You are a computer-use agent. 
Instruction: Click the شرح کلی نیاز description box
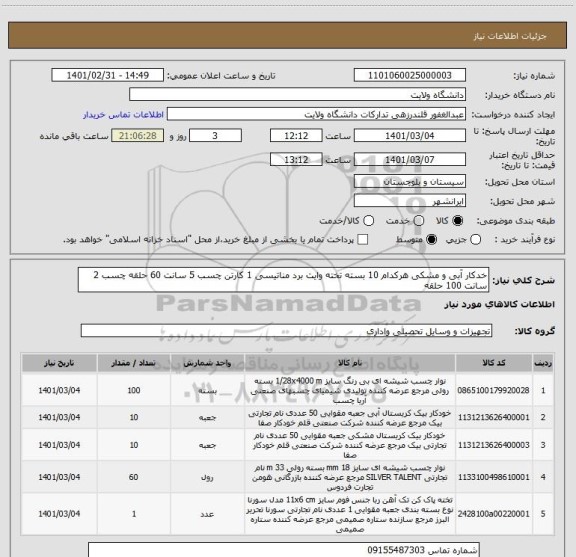tap(284, 280)
